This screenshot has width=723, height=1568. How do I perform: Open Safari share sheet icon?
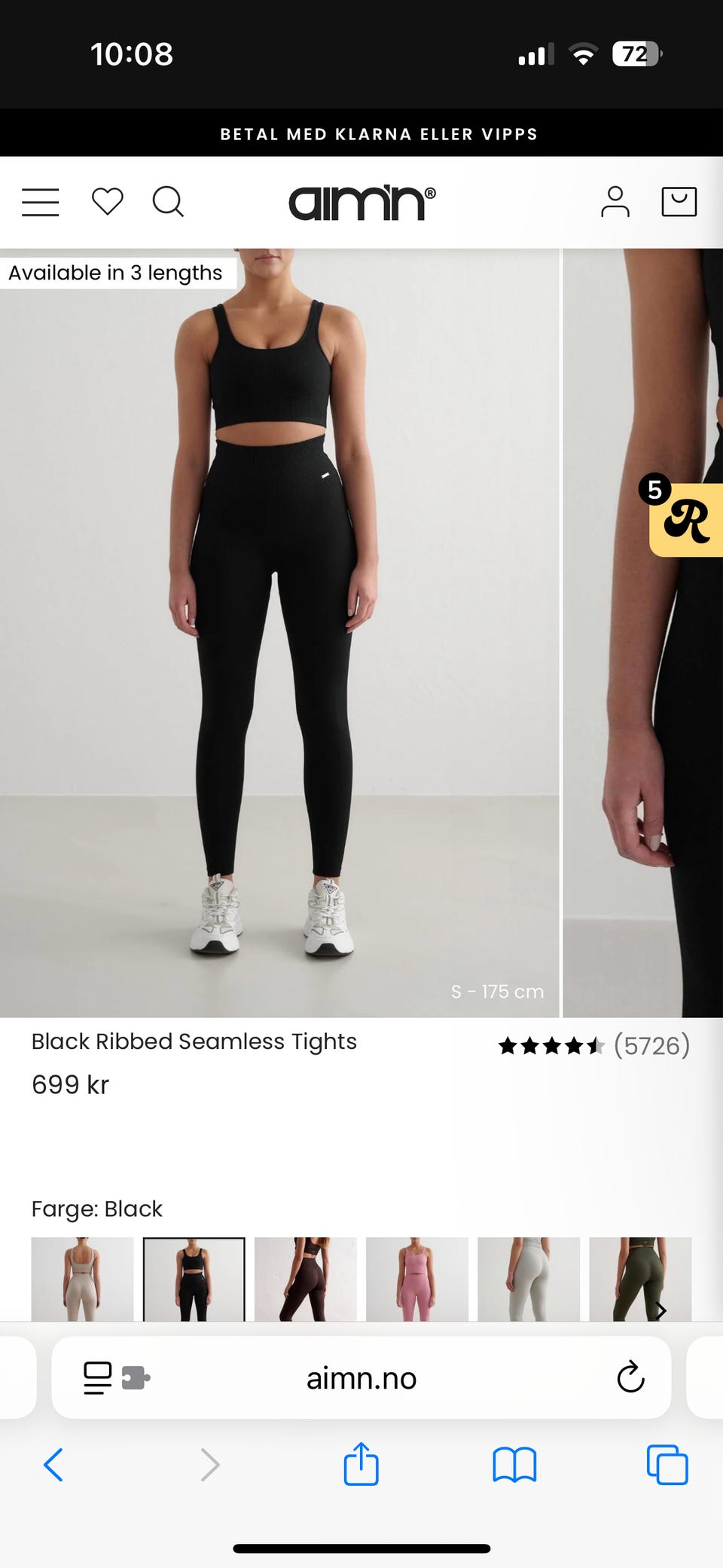point(361,1464)
